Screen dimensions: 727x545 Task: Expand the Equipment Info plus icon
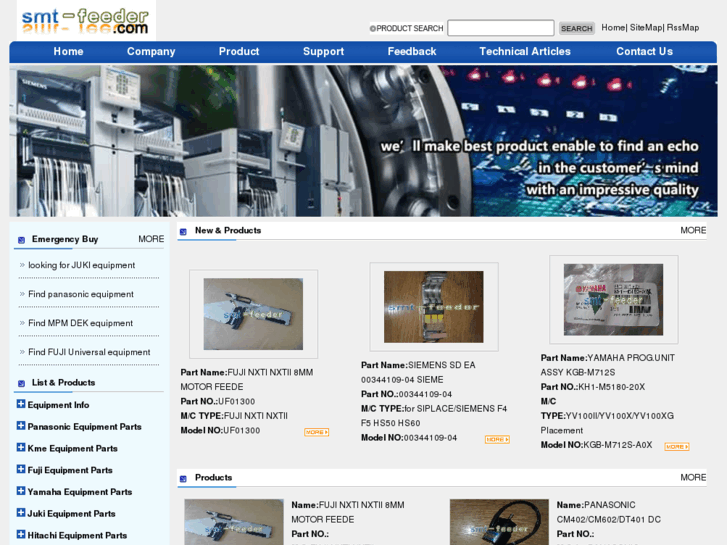(21, 404)
